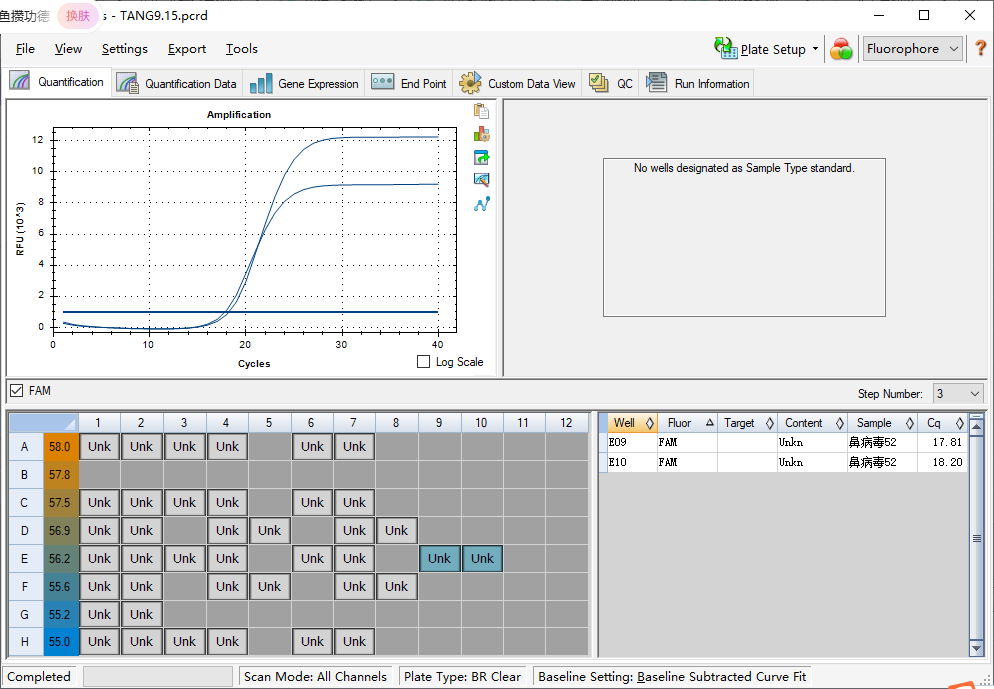994x689 pixels.
Task: Uncheck the FAM fluorophore checkbox
Action: pos(16,391)
